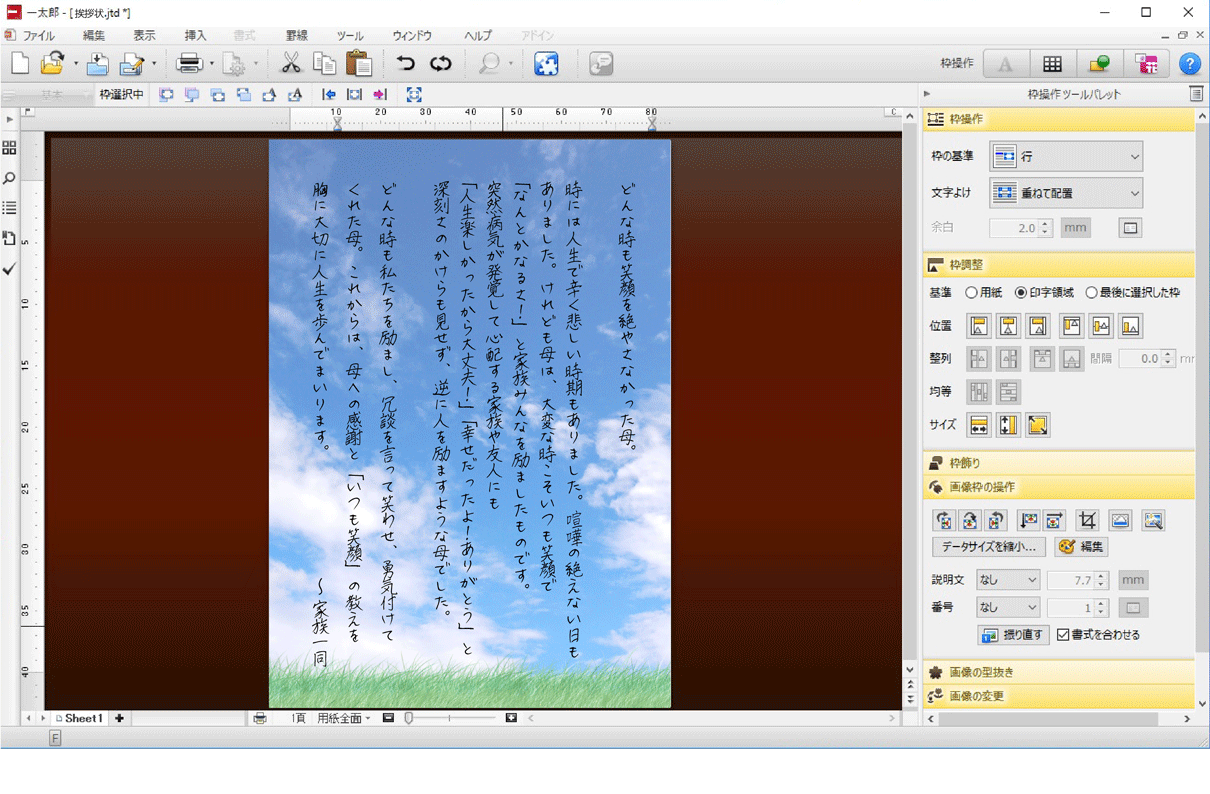Click the printer icon

189,64
